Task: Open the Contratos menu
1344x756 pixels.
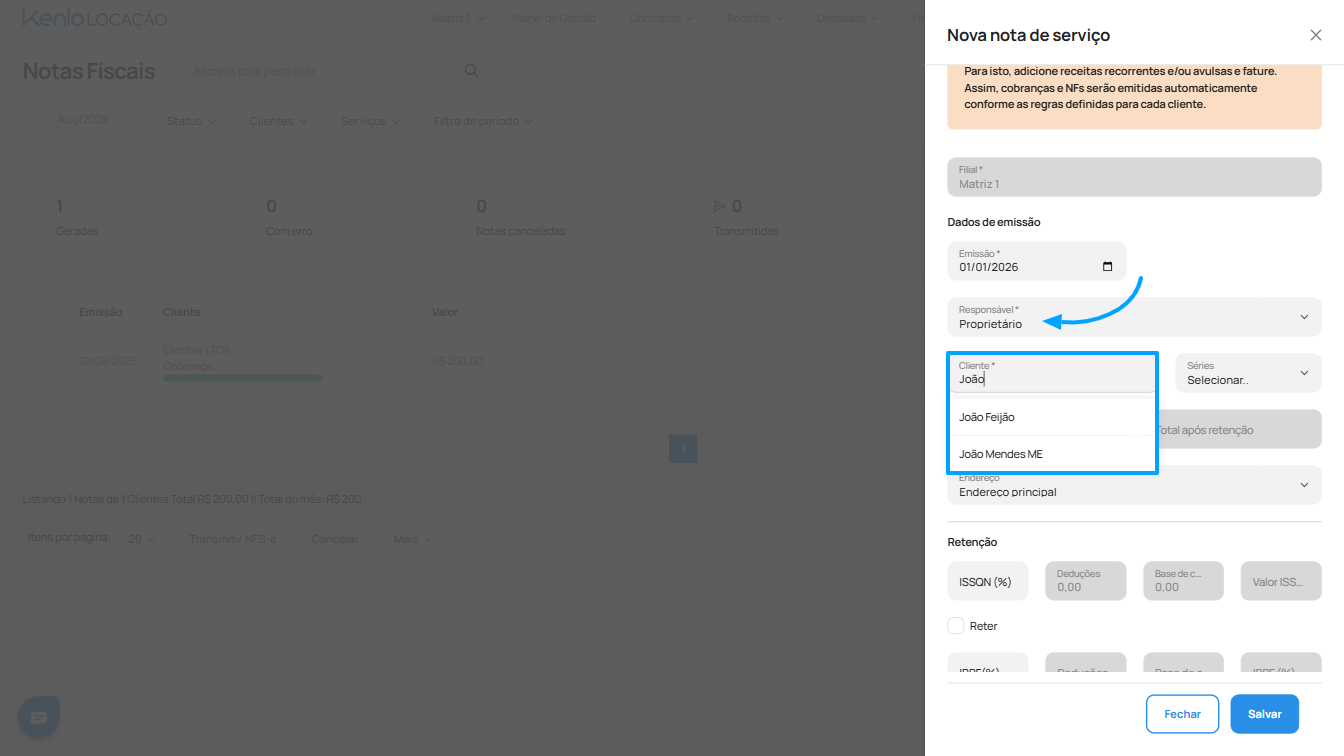Action: (x=661, y=18)
